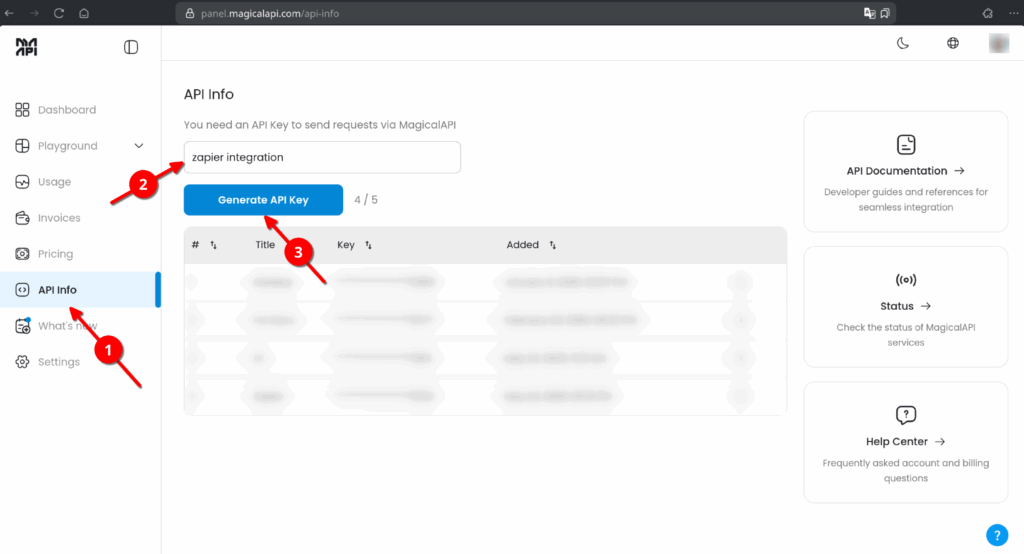Click the browser address bar URL

[270, 13]
